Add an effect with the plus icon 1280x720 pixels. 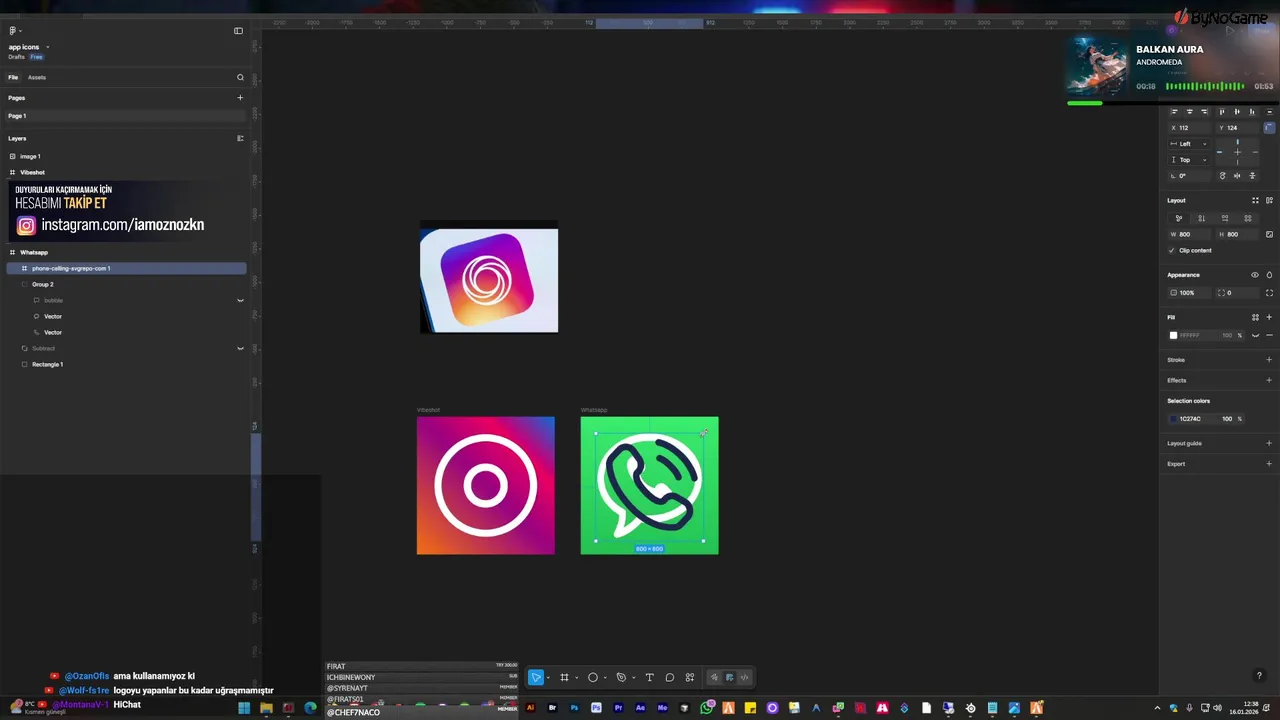(1269, 380)
